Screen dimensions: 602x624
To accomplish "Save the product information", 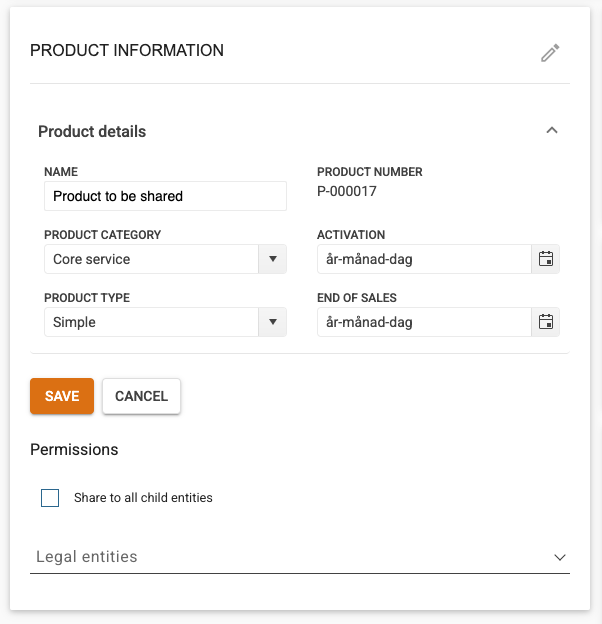I will [62, 396].
